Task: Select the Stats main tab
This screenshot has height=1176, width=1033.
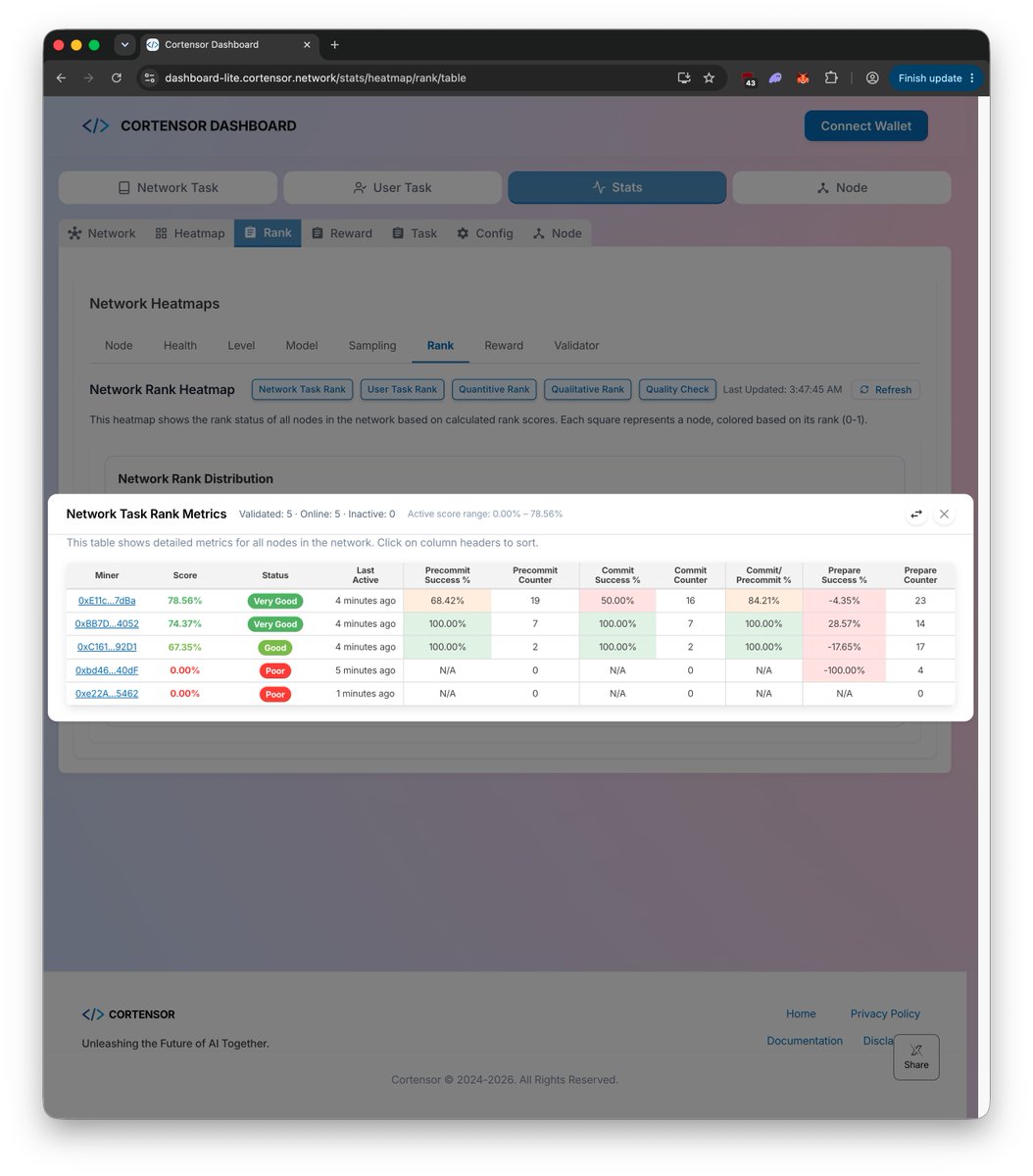Action: click(x=617, y=187)
